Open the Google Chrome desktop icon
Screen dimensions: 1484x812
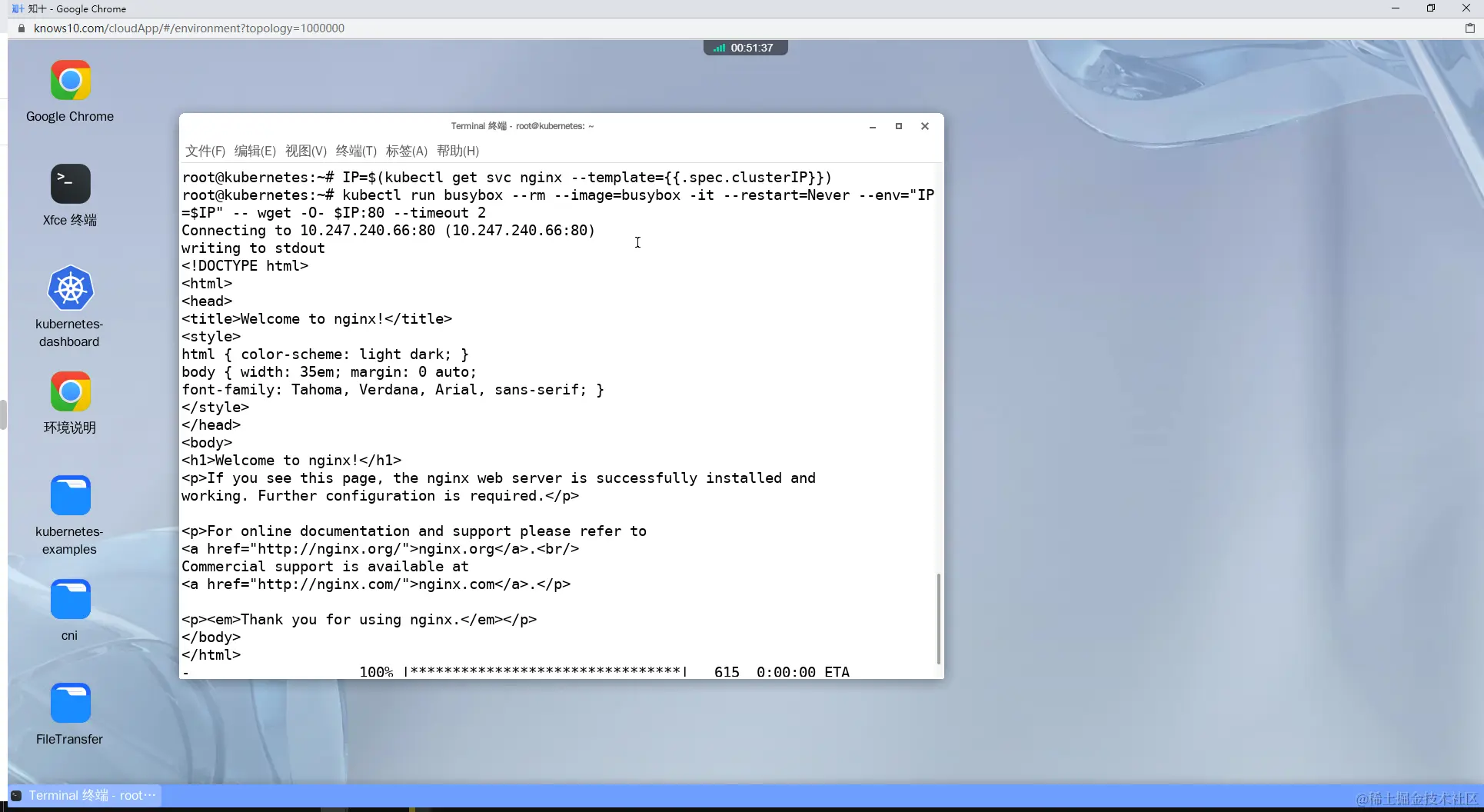tap(70, 81)
